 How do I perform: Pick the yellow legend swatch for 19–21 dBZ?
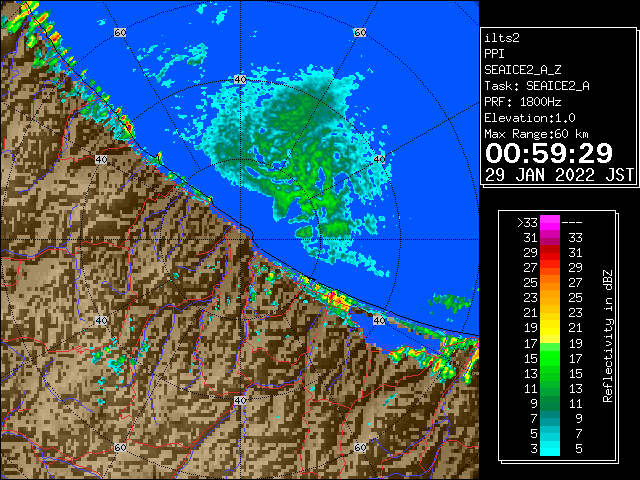point(550,328)
